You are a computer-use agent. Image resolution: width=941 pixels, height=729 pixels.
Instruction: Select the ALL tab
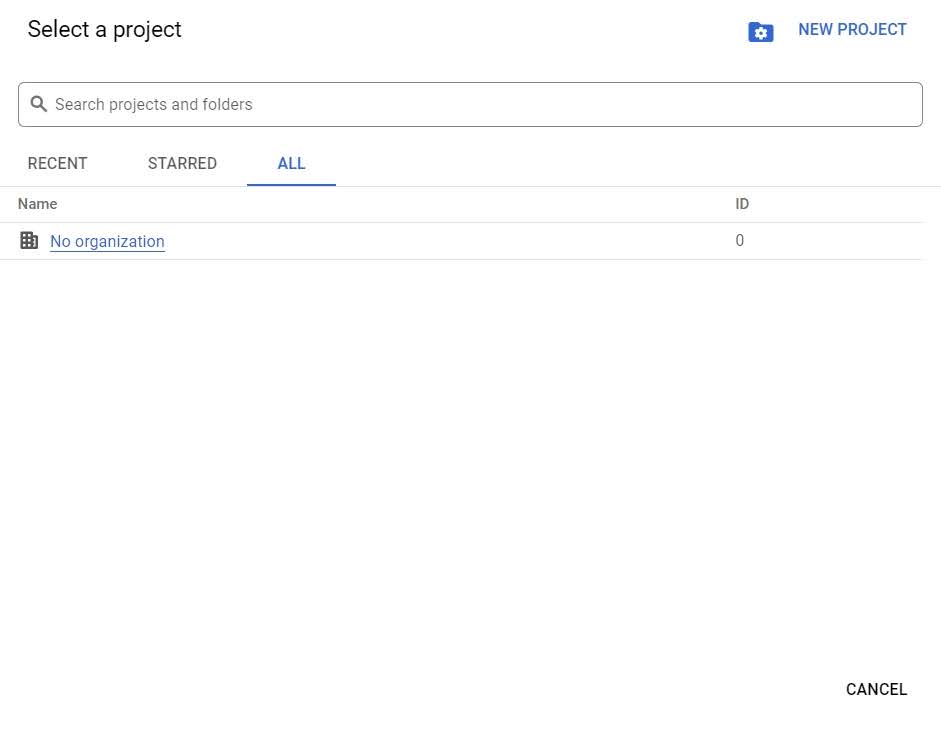[x=291, y=163]
